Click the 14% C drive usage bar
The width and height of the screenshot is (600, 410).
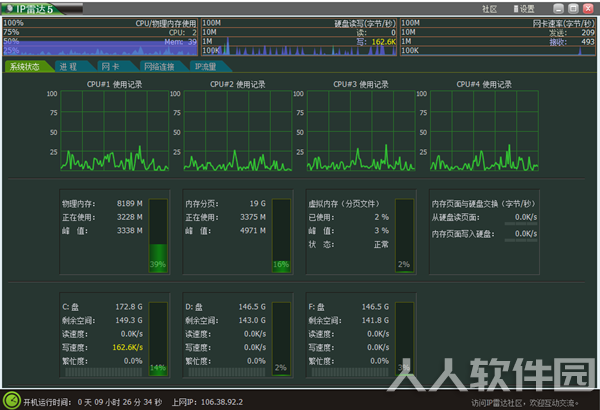[x=158, y=339]
